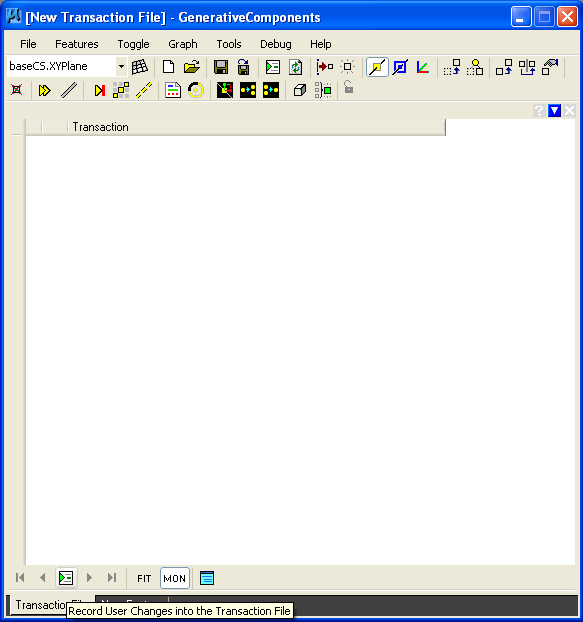
Task: Click the grid plane icon beside baseCS.XYPlane
Action: pos(140,67)
